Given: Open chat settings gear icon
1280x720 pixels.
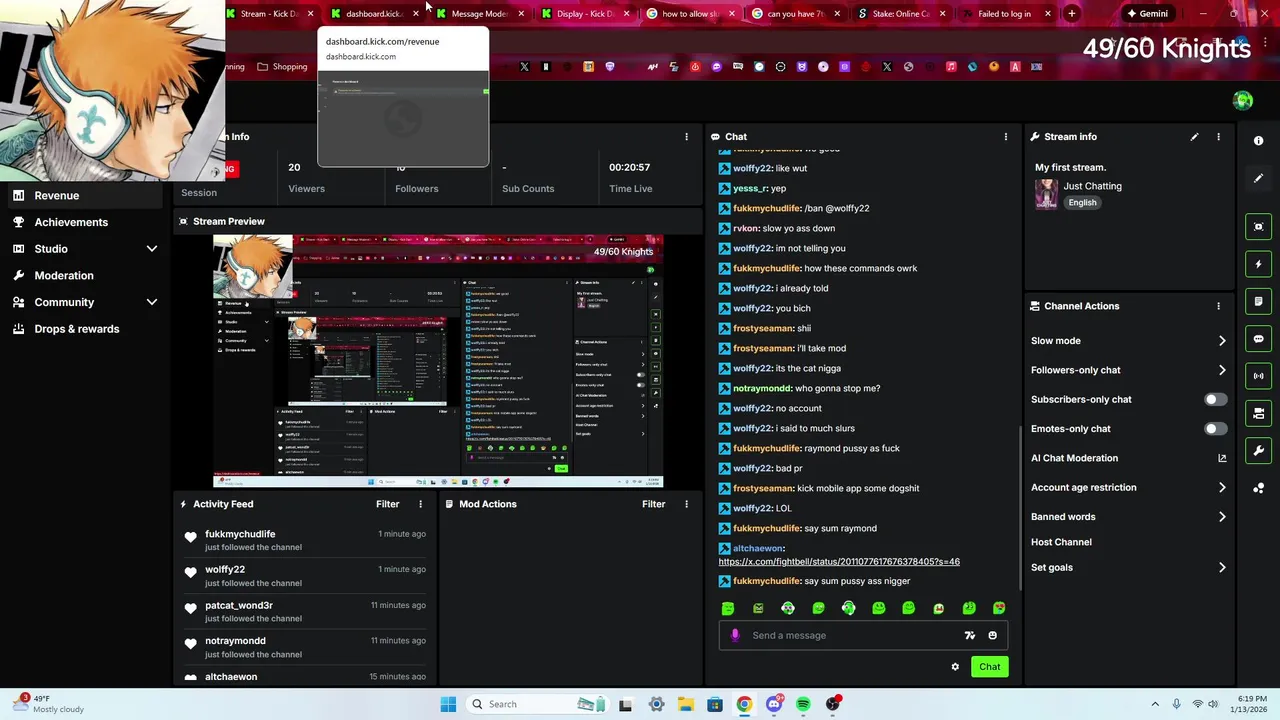Looking at the screenshot, I should [955, 667].
